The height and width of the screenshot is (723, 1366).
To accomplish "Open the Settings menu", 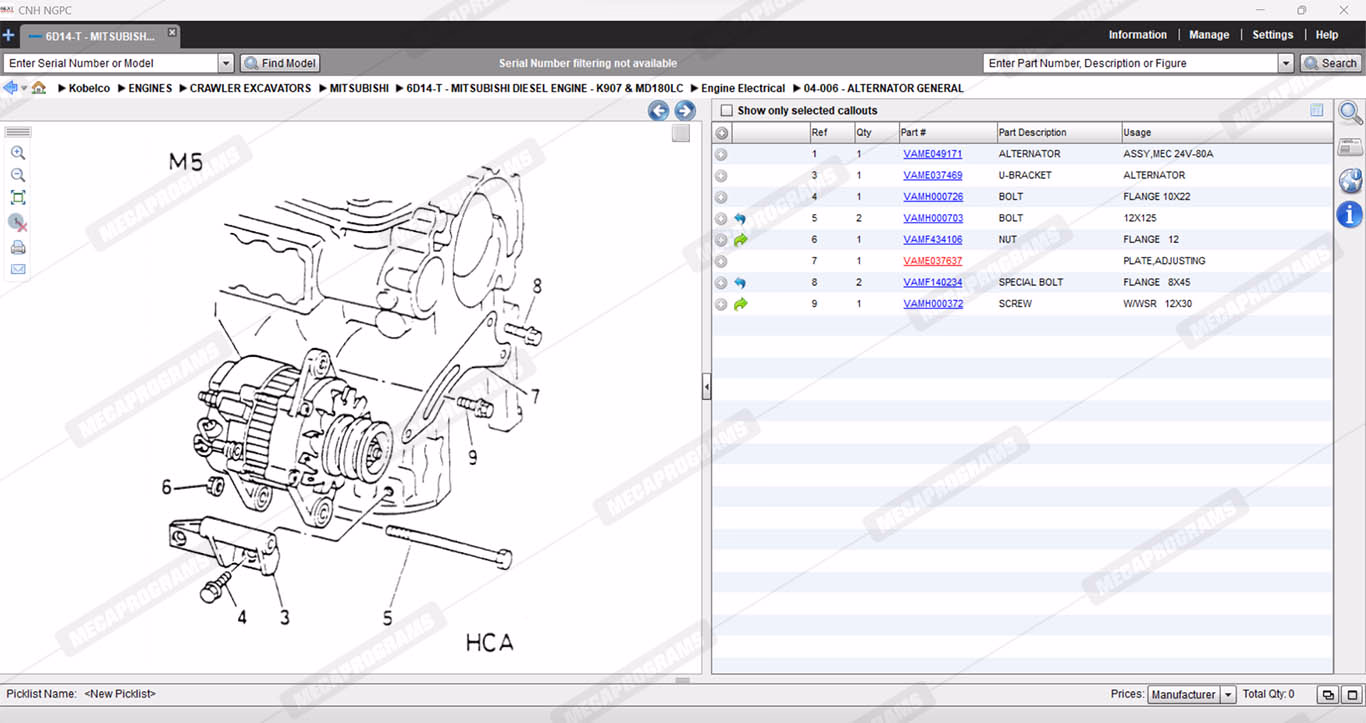I will coord(1272,35).
